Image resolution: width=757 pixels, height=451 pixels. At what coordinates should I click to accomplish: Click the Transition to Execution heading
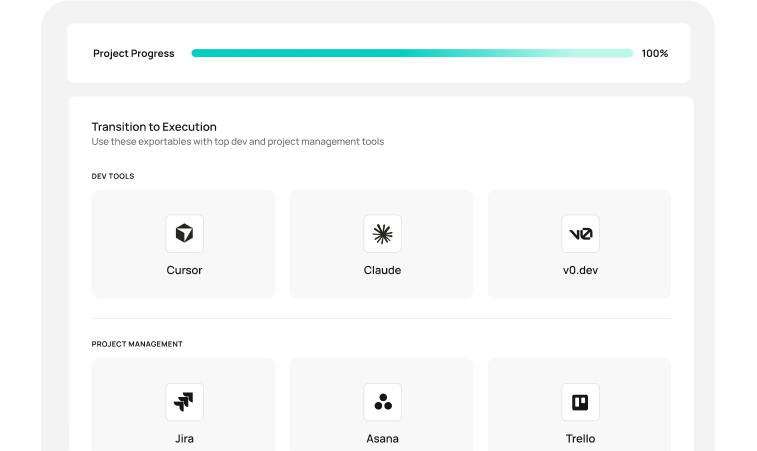tap(154, 127)
